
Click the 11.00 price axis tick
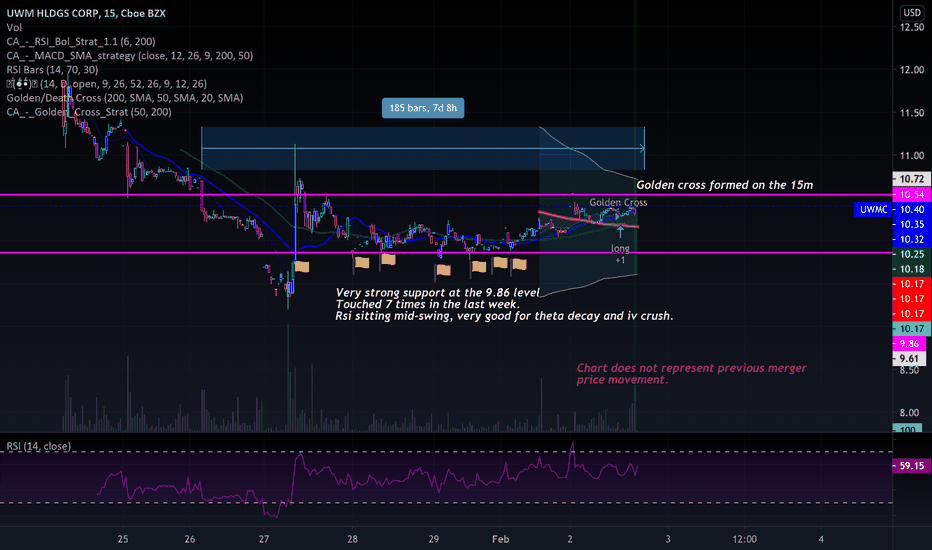pos(912,155)
